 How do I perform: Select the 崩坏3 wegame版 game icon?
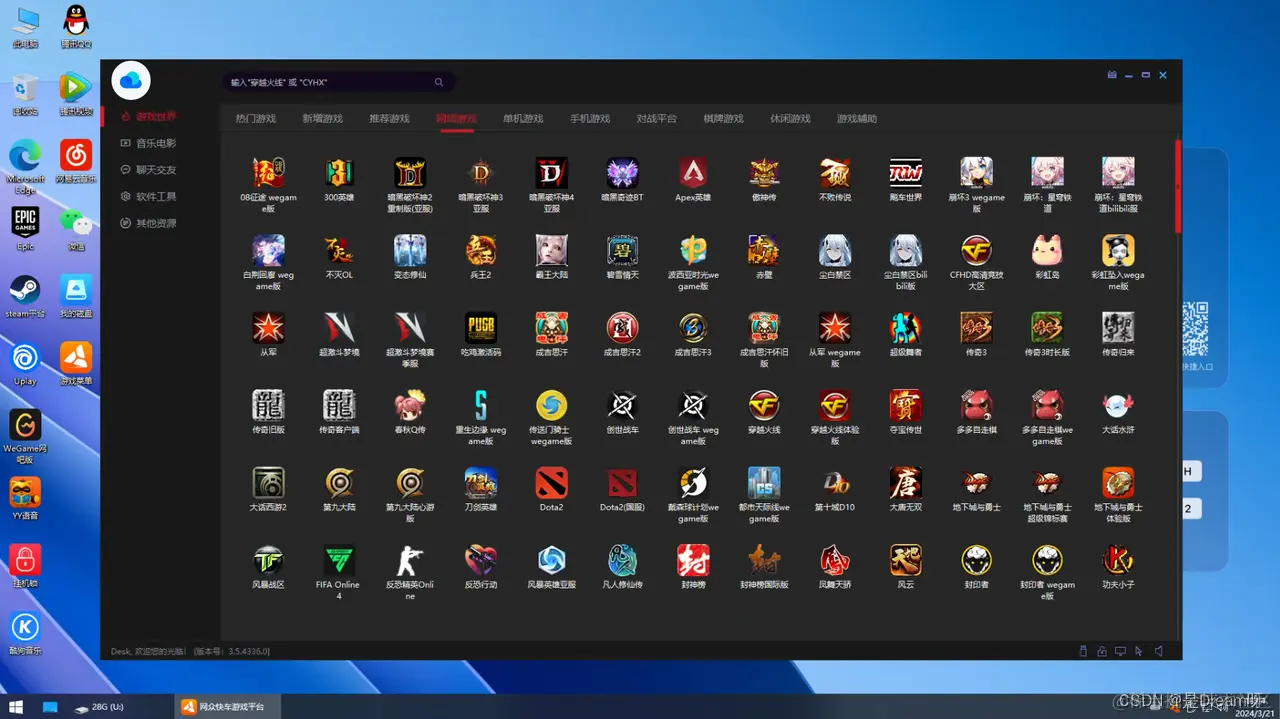tap(977, 173)
